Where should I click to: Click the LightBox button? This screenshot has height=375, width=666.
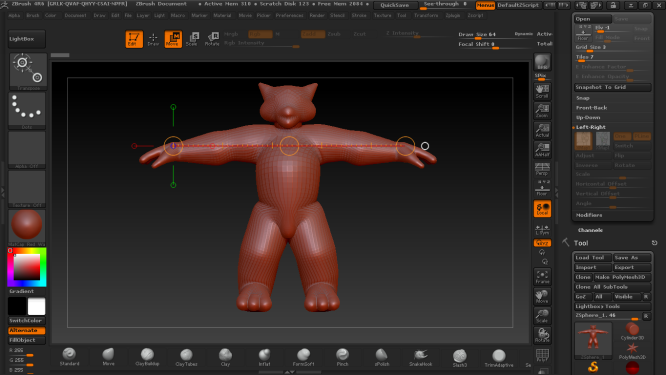click(27, 39)
